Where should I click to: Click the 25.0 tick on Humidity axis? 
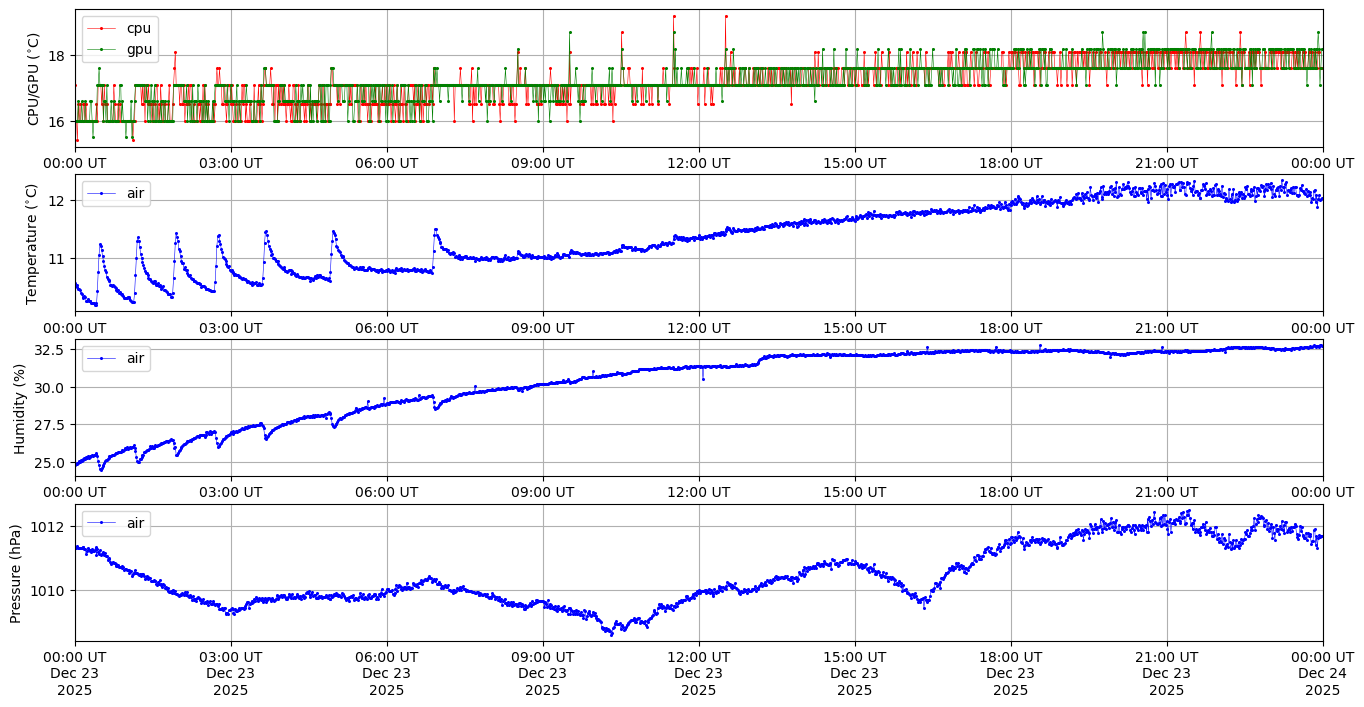(x=50, y=463)
